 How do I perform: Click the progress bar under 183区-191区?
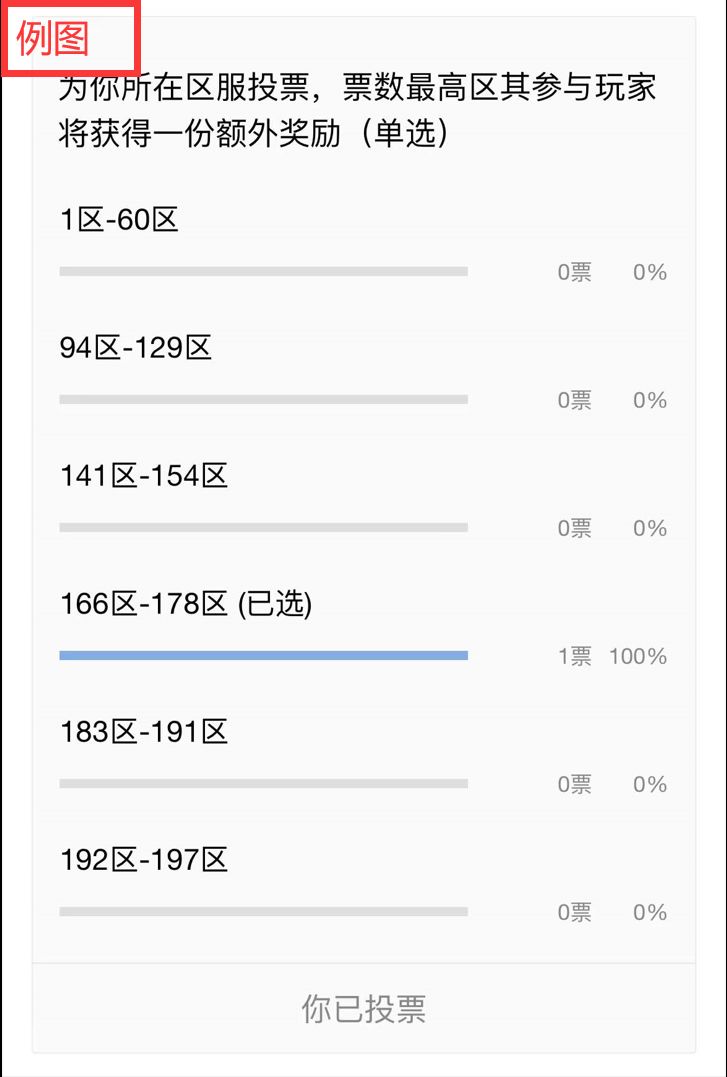click(x=263, y=784)
